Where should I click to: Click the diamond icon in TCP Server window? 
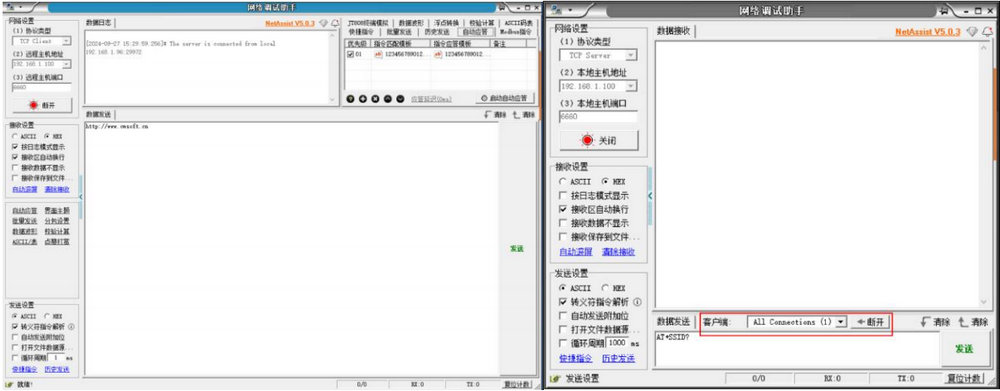[x=972, y=31]
